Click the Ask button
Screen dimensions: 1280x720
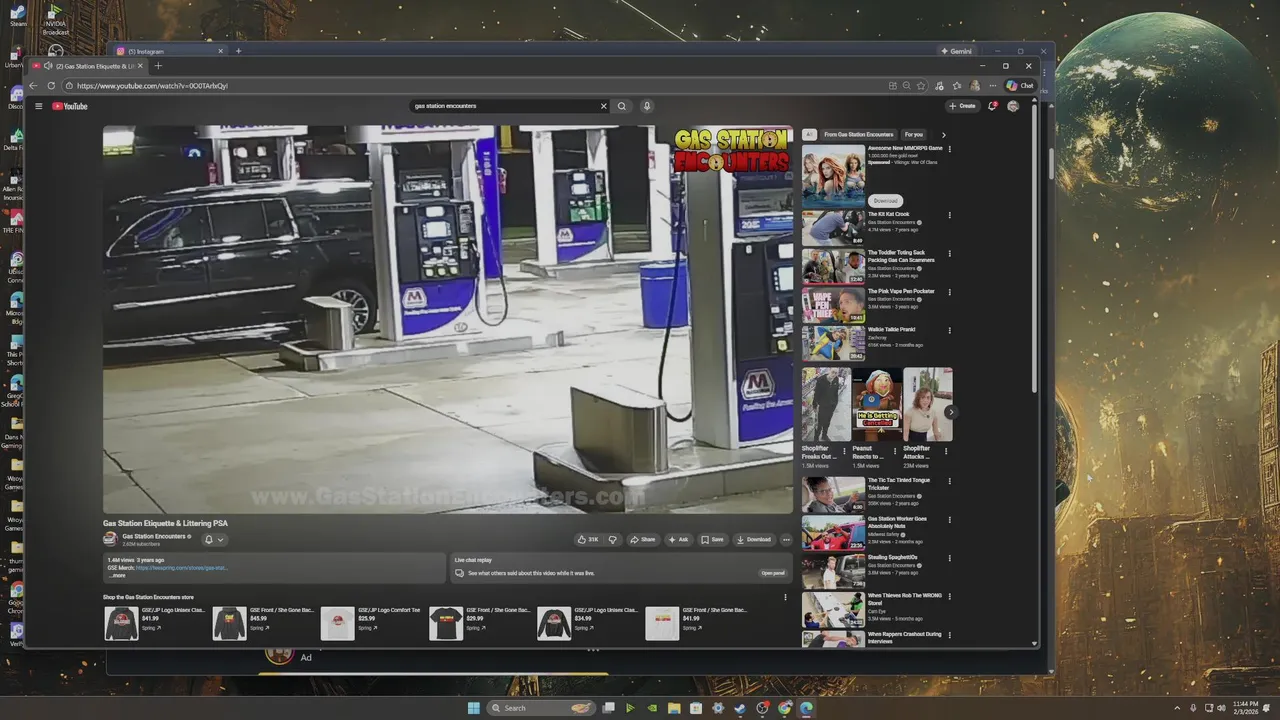point(678,539)
